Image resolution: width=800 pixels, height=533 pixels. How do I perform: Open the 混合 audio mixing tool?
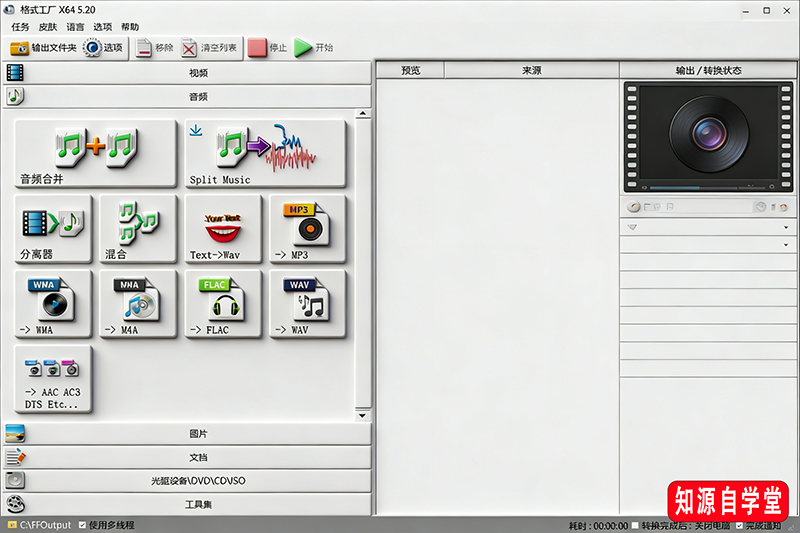[138, 228]
